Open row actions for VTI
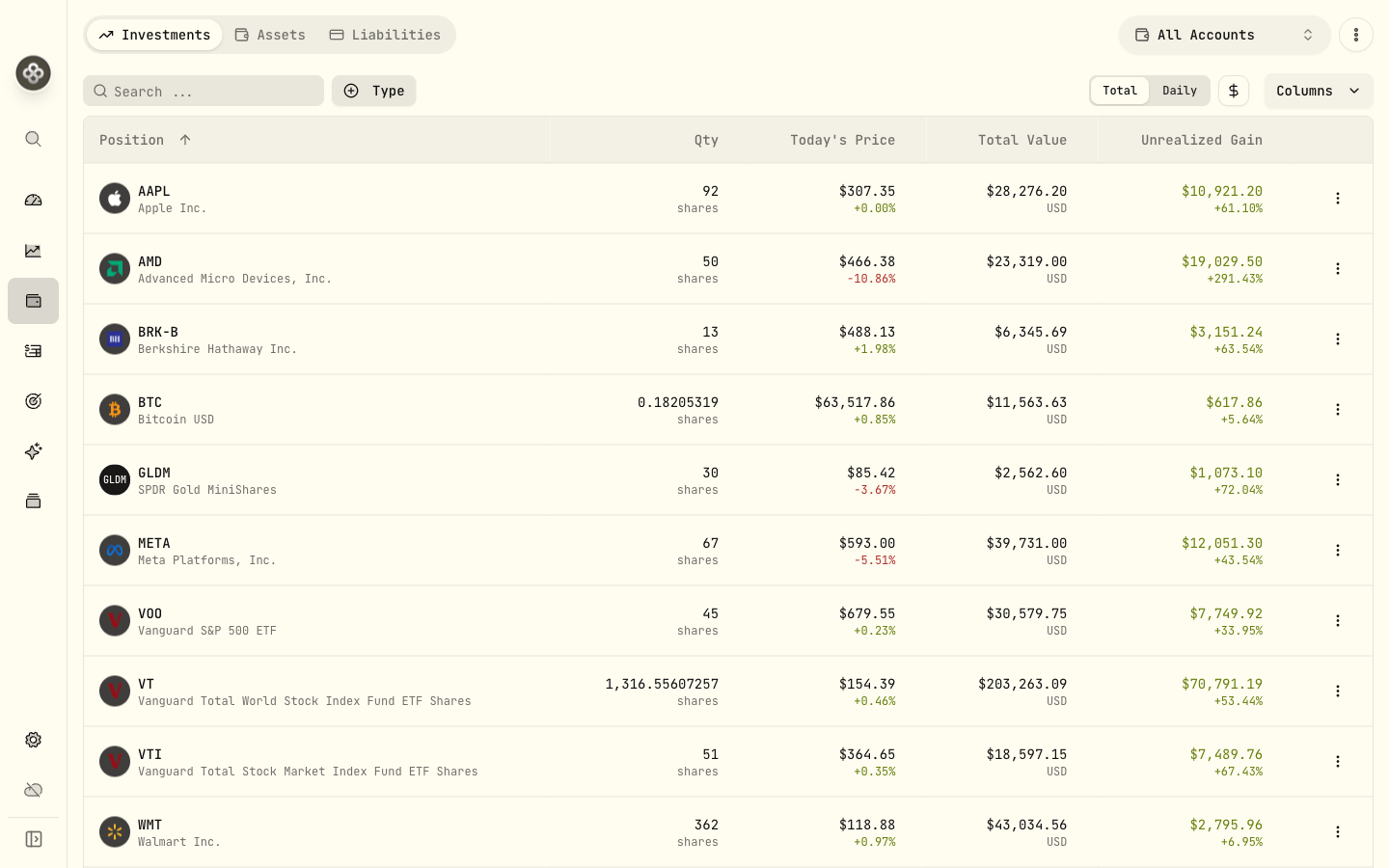This screenshot has height=868, width=1389. pyautogui.click(x=1337, y=762)
